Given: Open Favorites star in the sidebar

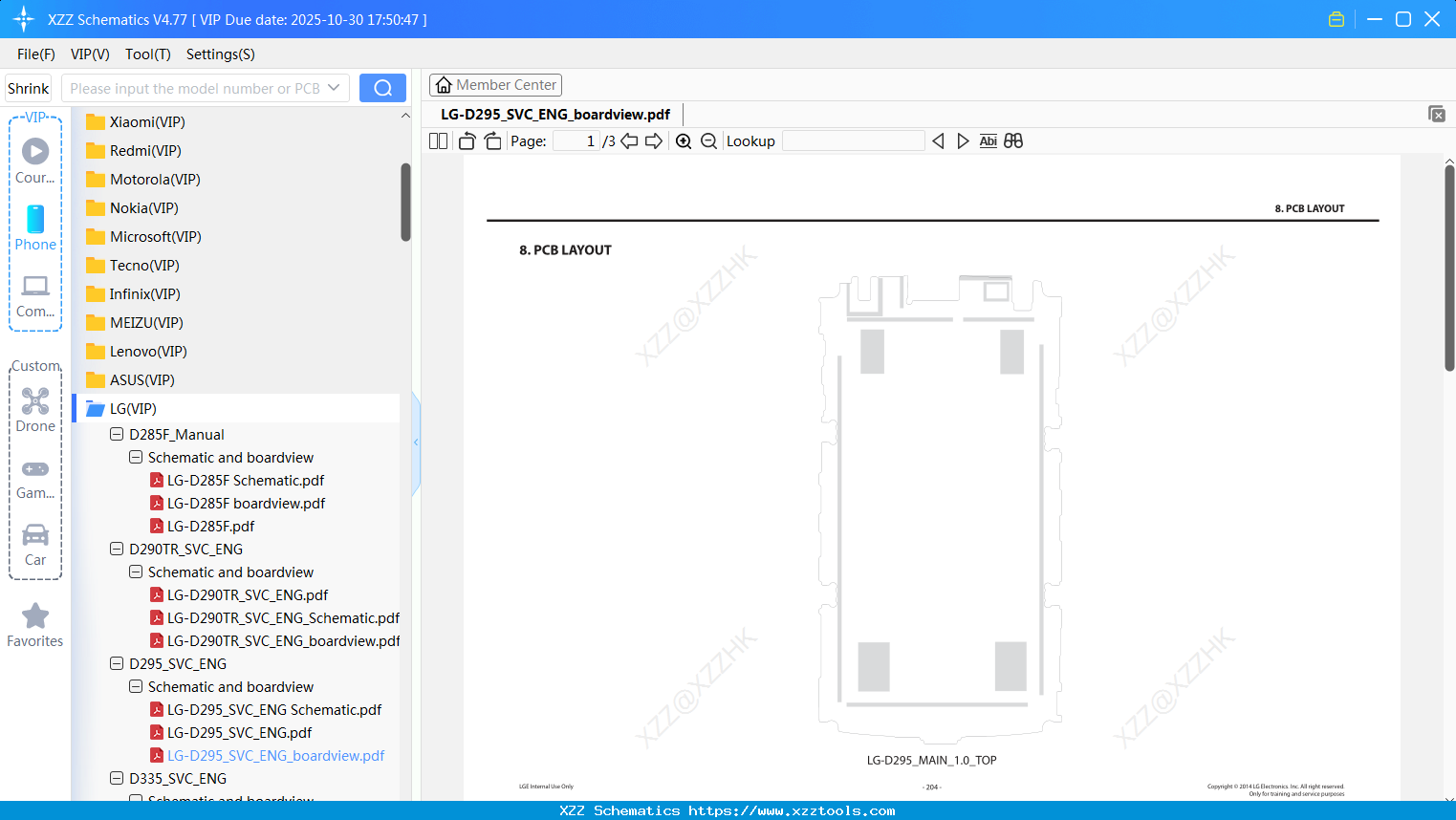Looking at the screenshot, I should click(x=35, y=625).
